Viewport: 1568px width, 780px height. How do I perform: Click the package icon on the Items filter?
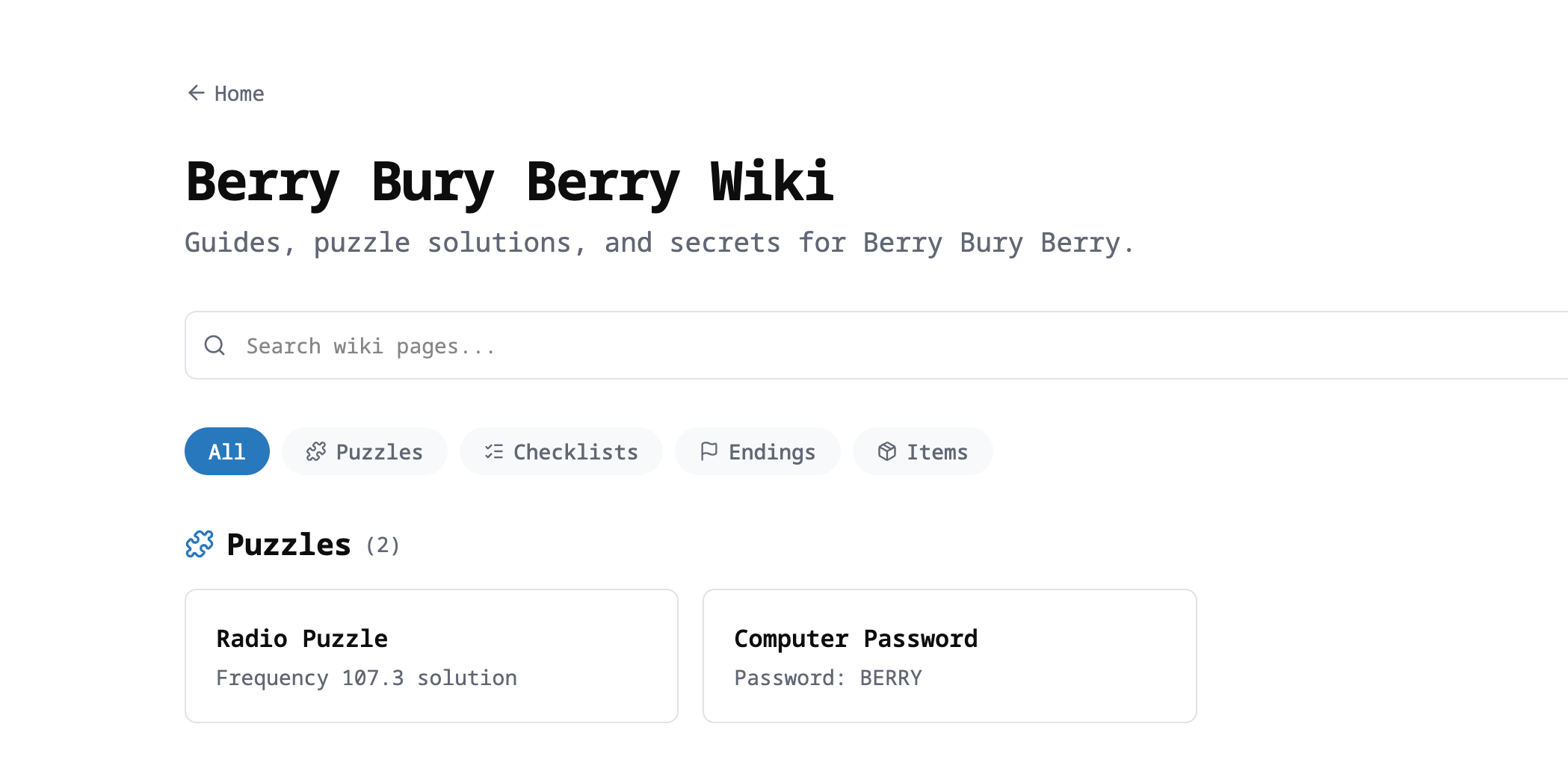coord(886,451)
